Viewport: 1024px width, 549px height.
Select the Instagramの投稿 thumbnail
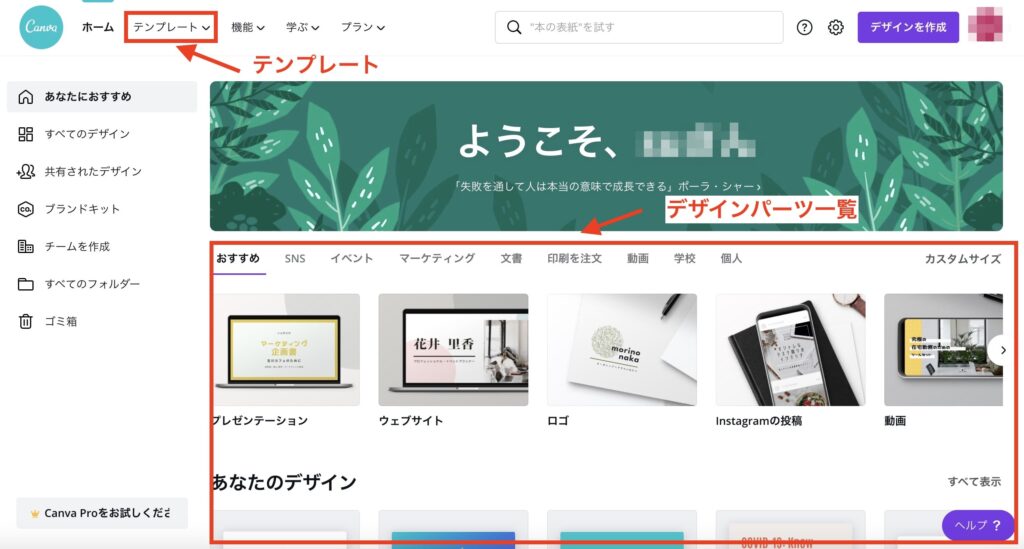click(x=790, y=350)
